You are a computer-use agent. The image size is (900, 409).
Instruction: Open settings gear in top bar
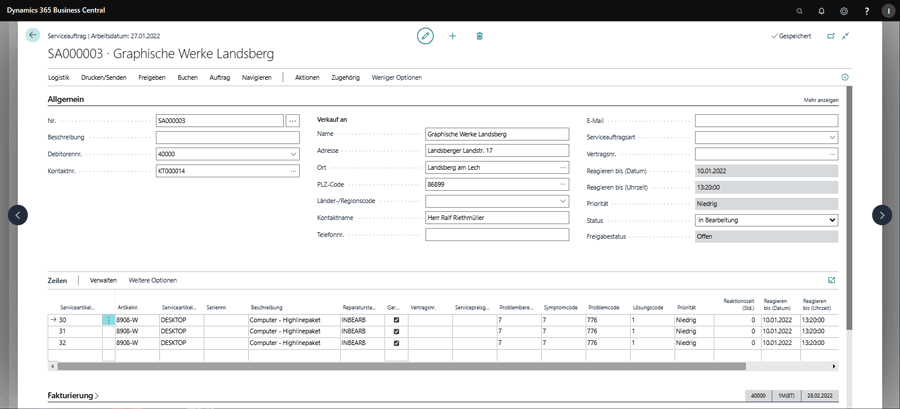pos(844,10)
